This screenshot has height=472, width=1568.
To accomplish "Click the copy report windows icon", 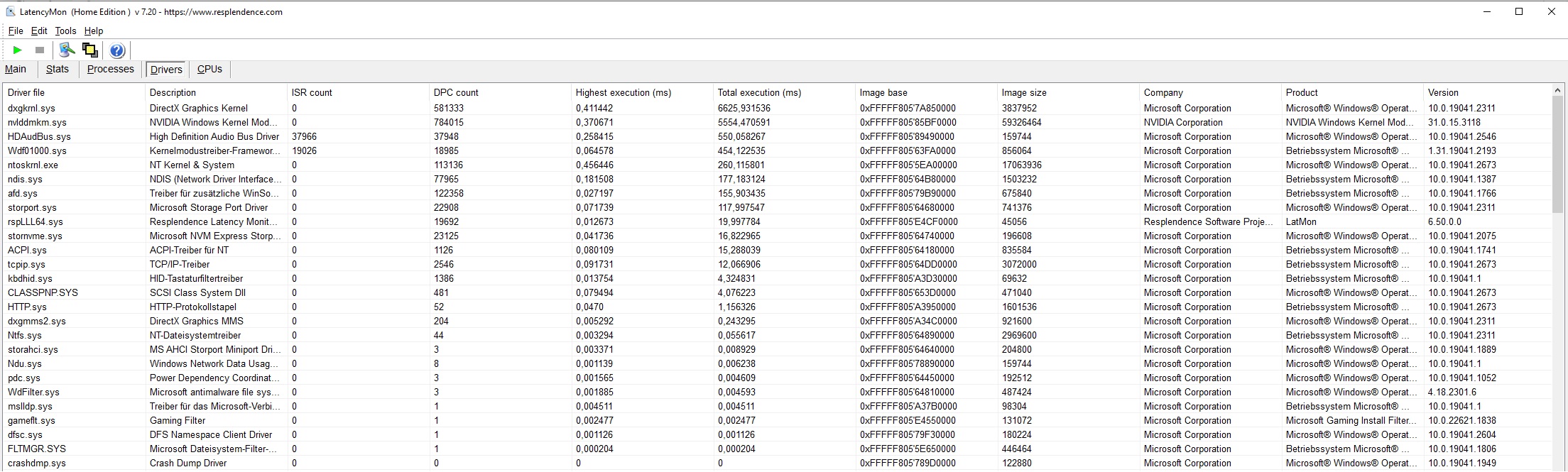I will [89, 50].
